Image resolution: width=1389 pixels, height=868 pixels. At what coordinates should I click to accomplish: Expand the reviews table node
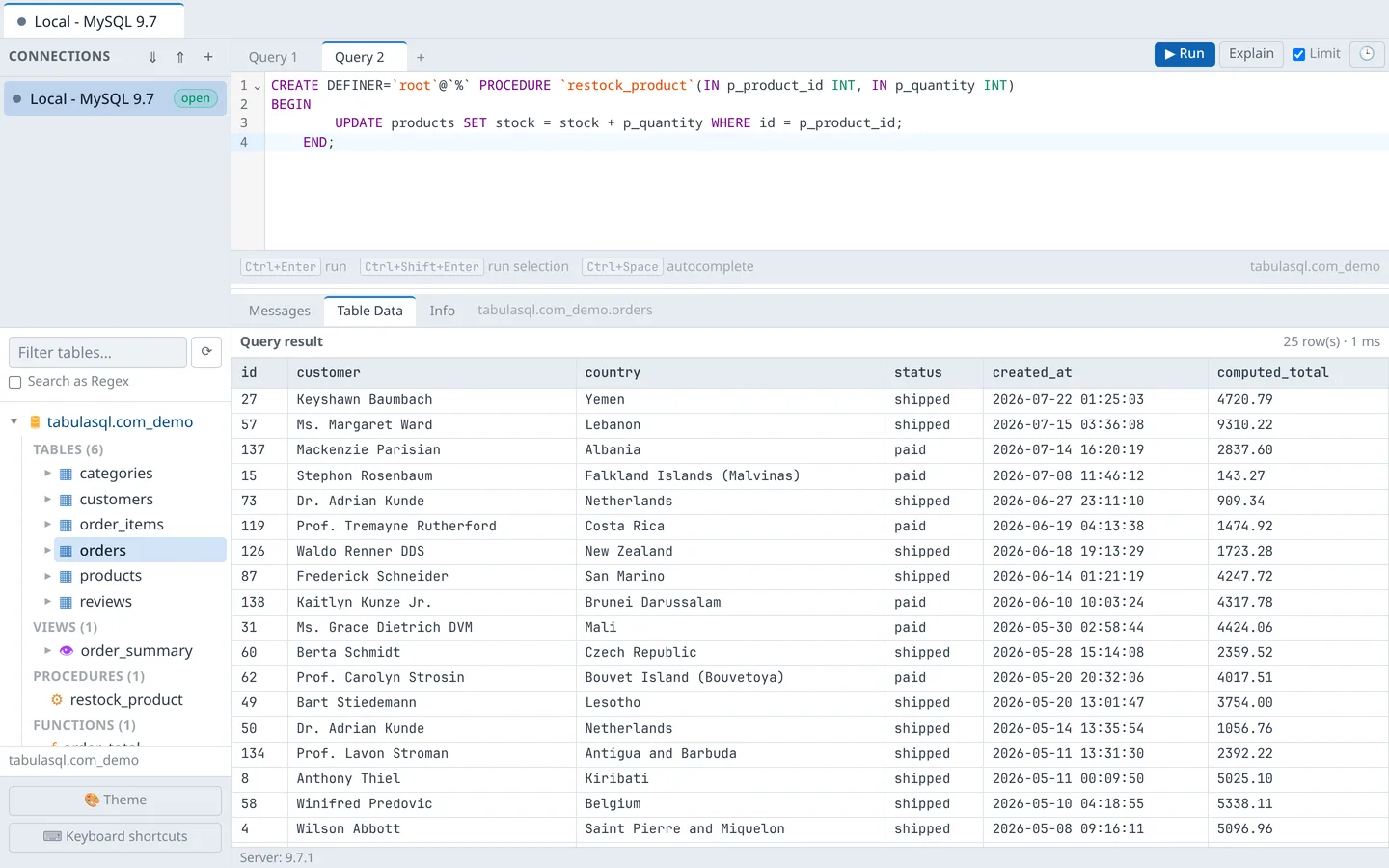(x=47, y=602)
